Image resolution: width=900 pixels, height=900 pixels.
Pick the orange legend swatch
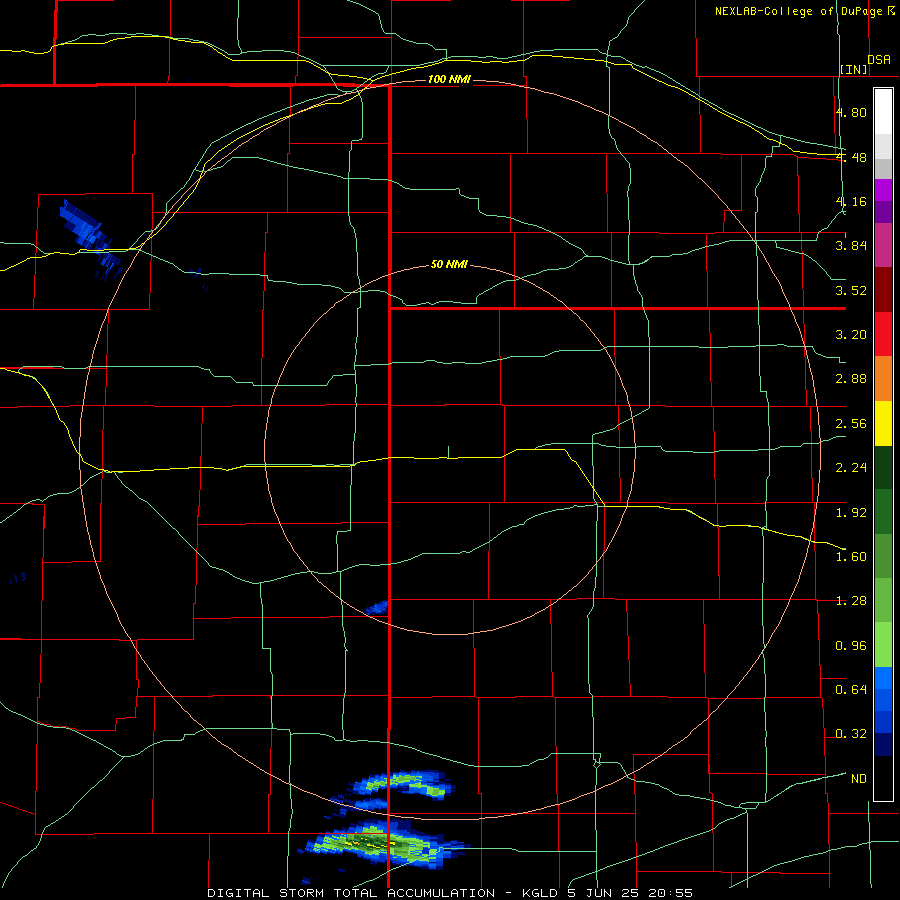tap(883, 378)
